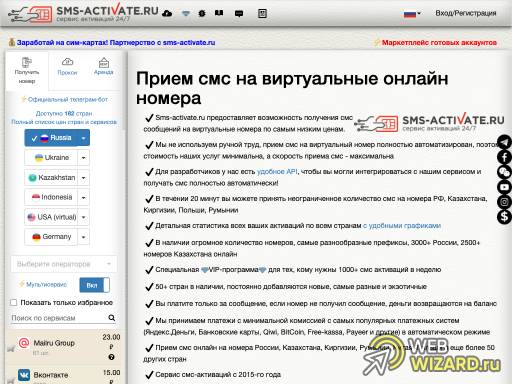Select the Вконтакте service name
Image resolution: width=512 pixels, height=384 pixels.
point(51,375)
